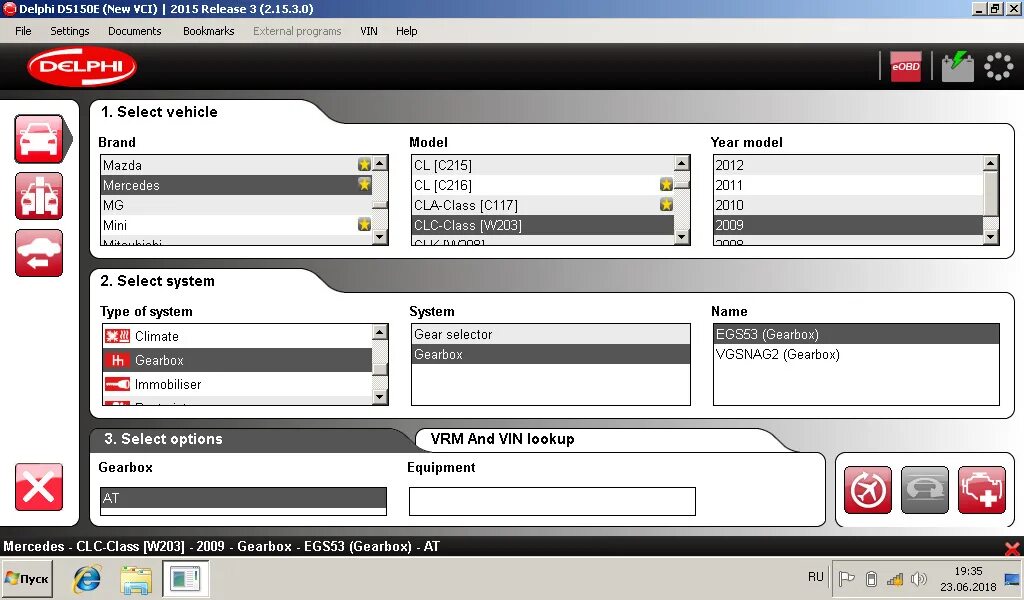The width and height of the screenshot is (1024, 600).
Task: Click the Delphi logo
Action: 82,67
